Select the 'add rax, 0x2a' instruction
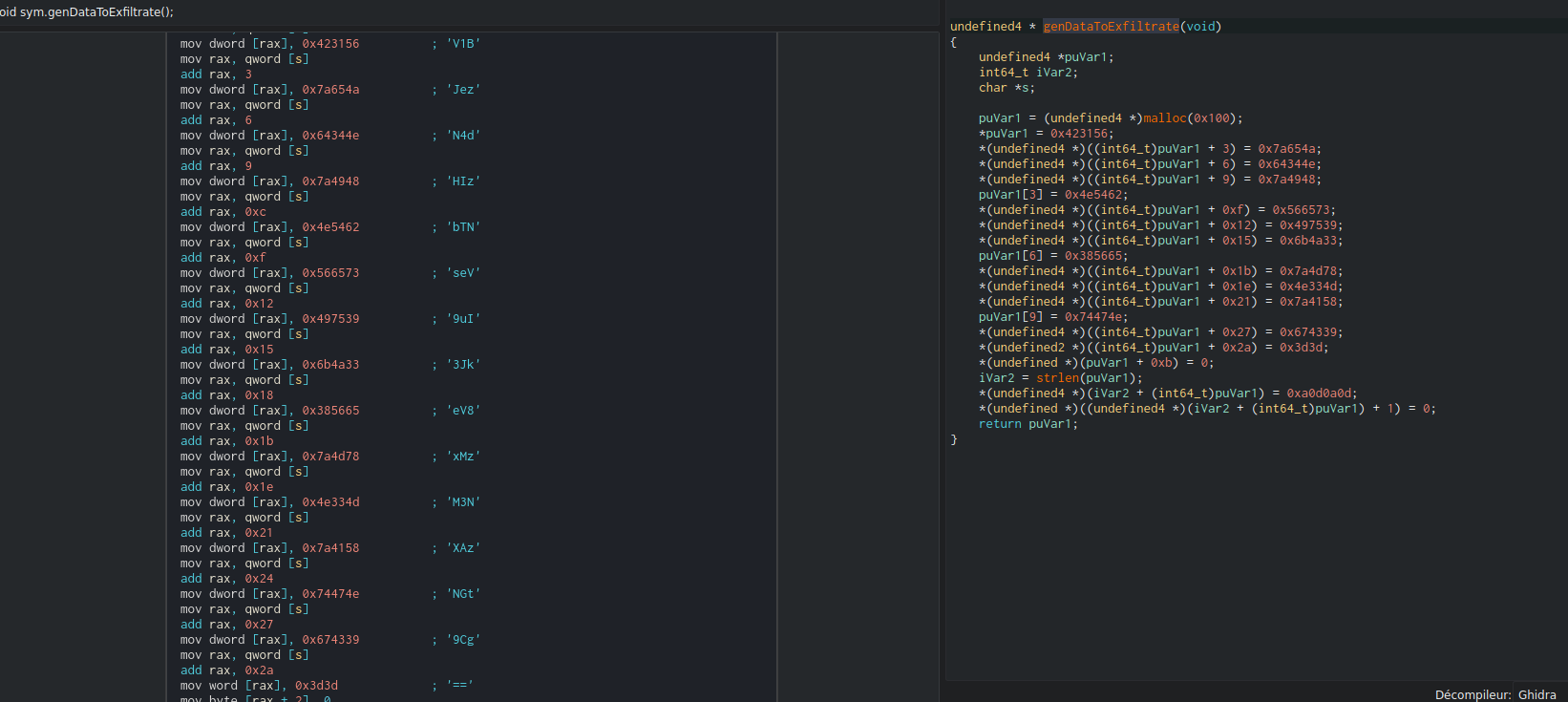This screenshot has height=702, width=1568. (x=226, y=670)
